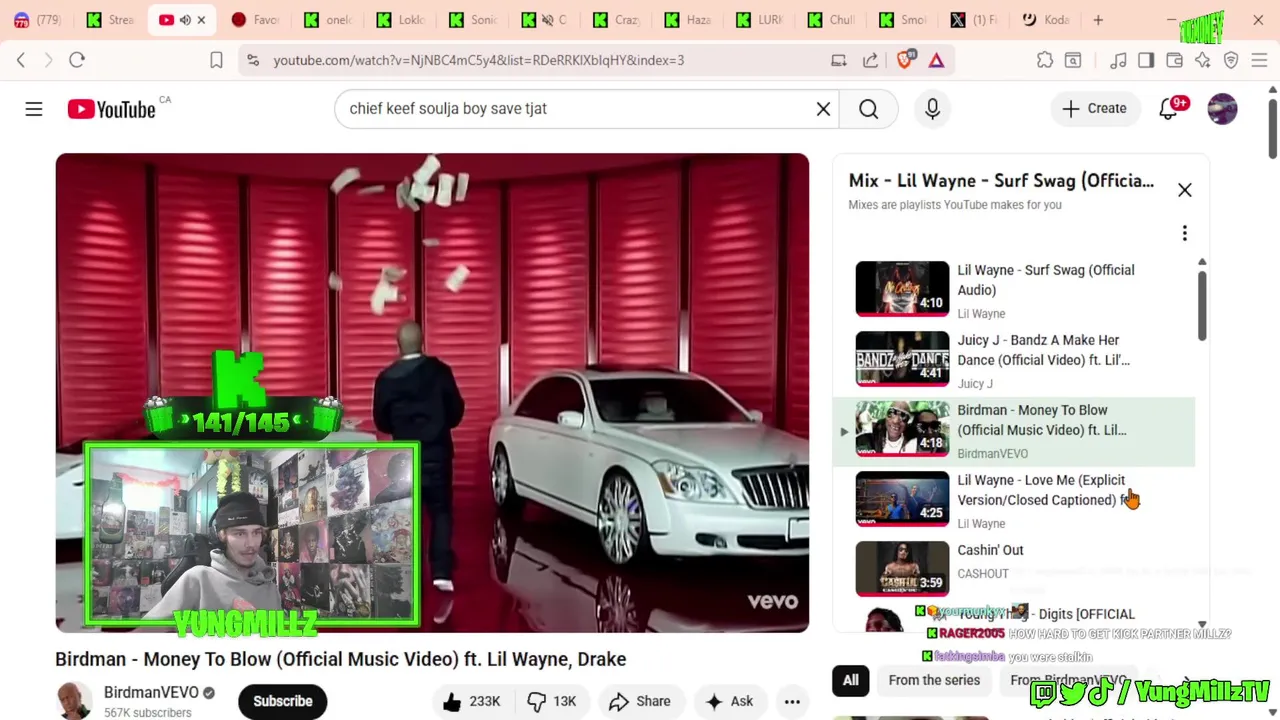Like the video with thumbs up
Viewport: 1280px width, 720px height.
tap(472, 701)
